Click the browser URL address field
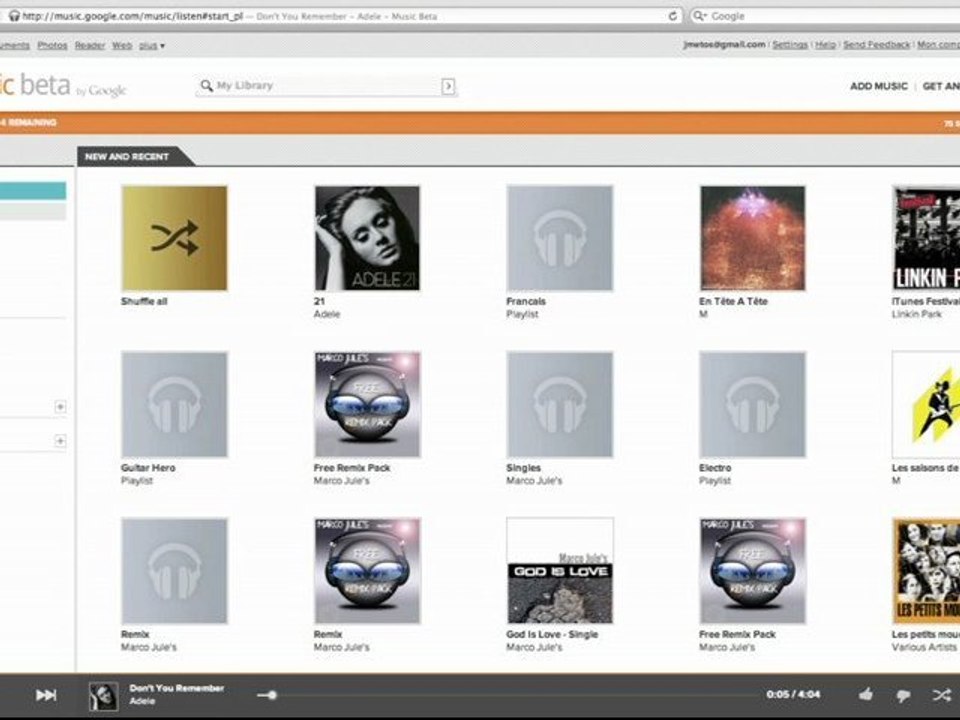The width and height of the screenshot is (960, 720). pos(343,16)
